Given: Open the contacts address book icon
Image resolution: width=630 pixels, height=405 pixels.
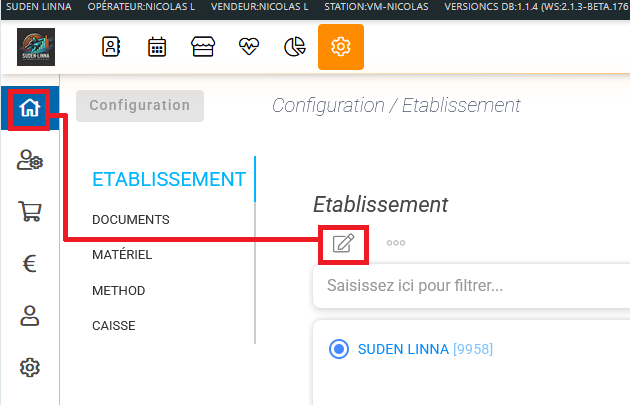Looking at the screenshot, I should click(x=111, y=47).
